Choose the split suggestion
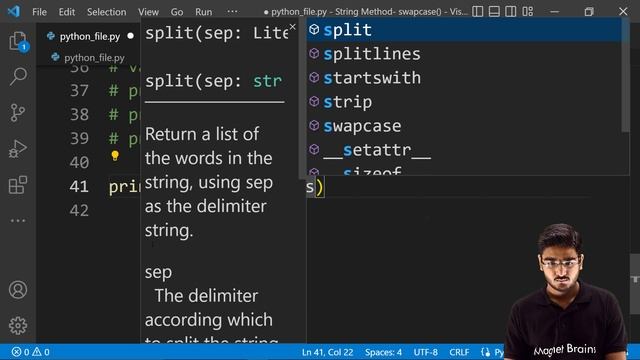 (464, 30)
